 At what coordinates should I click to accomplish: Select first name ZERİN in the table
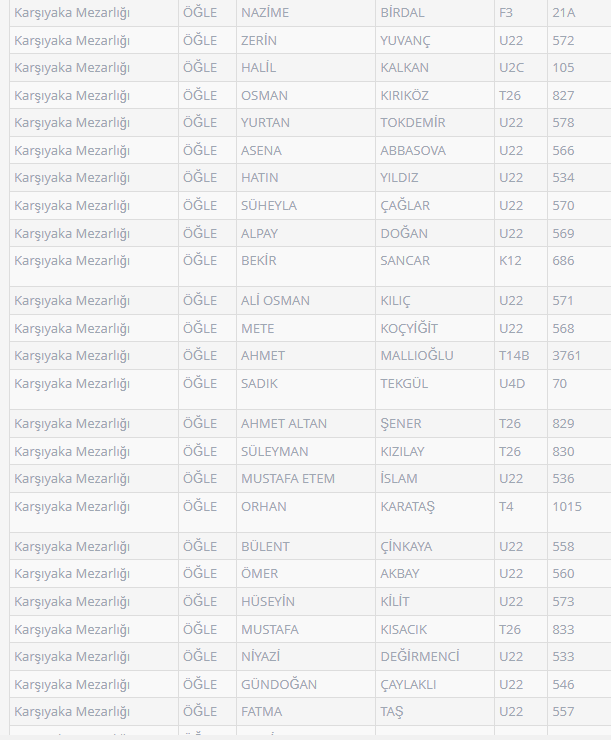[259, 41]
